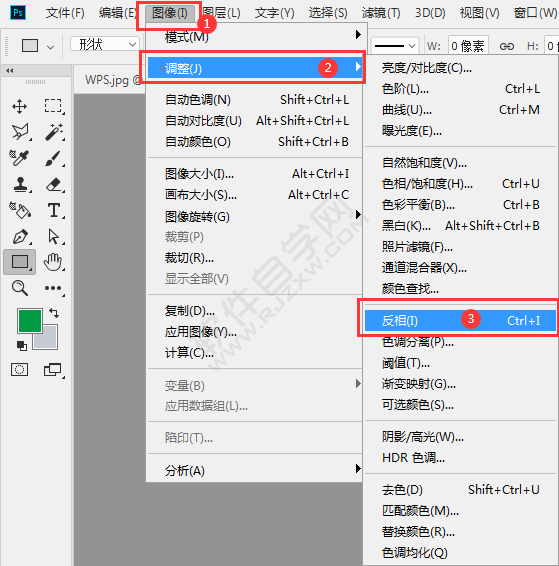Select the Move tool
Viewport: 559px width, 566px height.
pyautogui.click(x=19, y=106)
